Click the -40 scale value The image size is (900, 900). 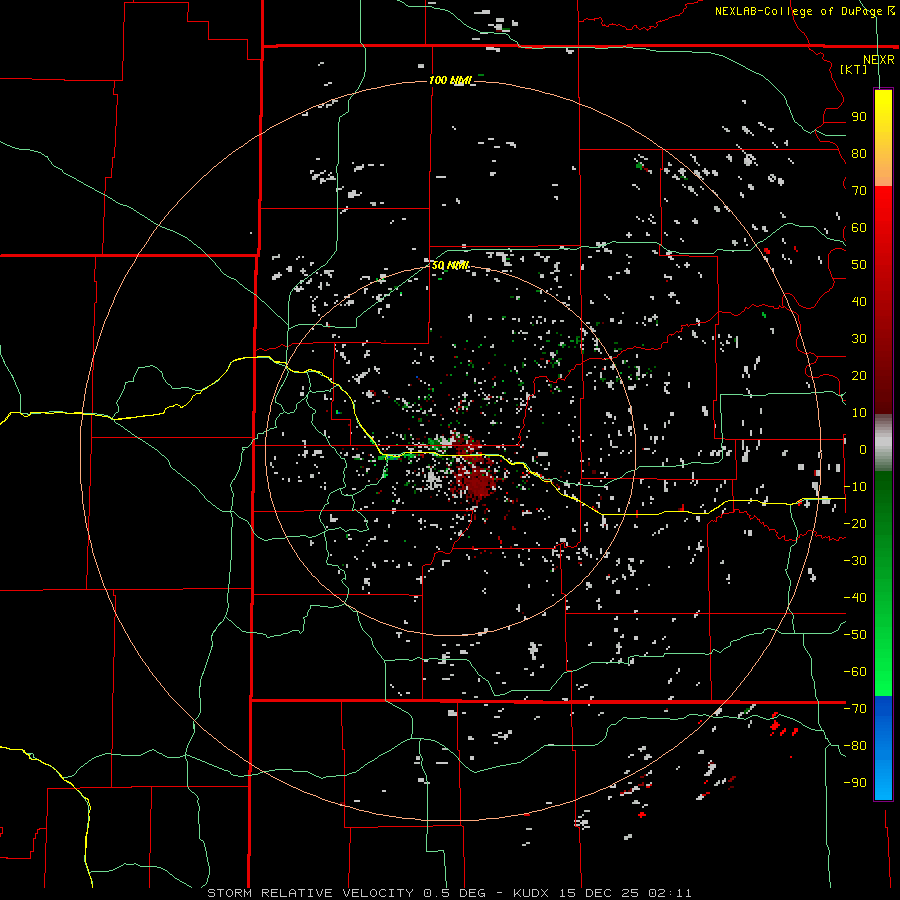855,598
